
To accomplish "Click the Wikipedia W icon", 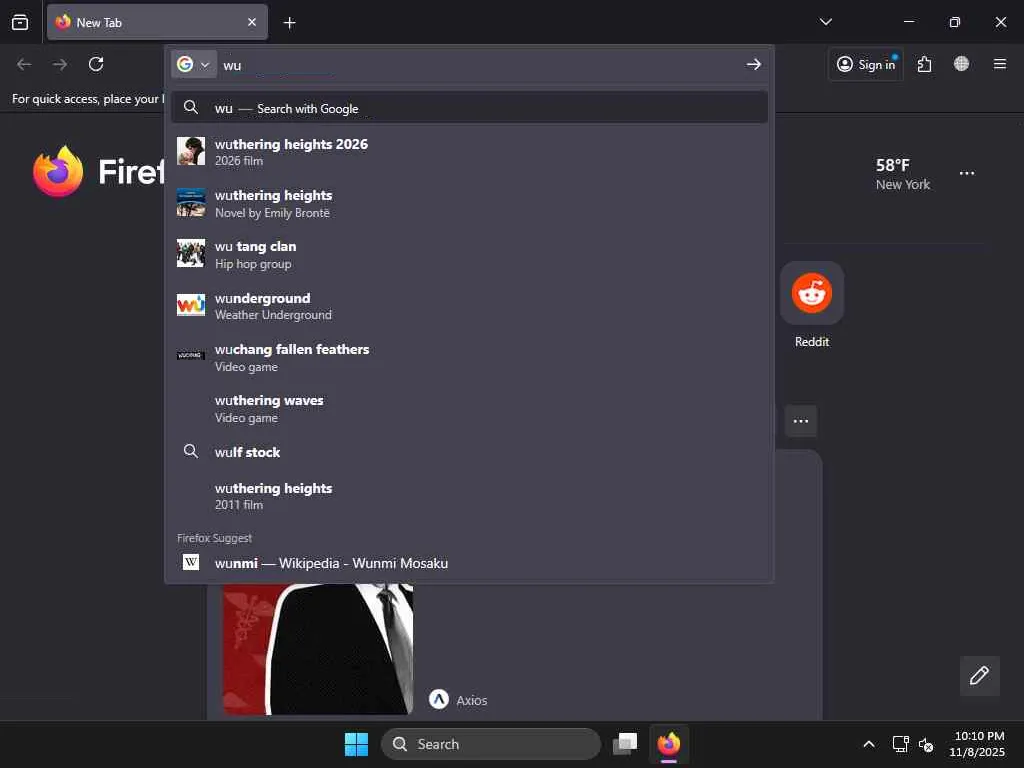I will coord(191,562).
